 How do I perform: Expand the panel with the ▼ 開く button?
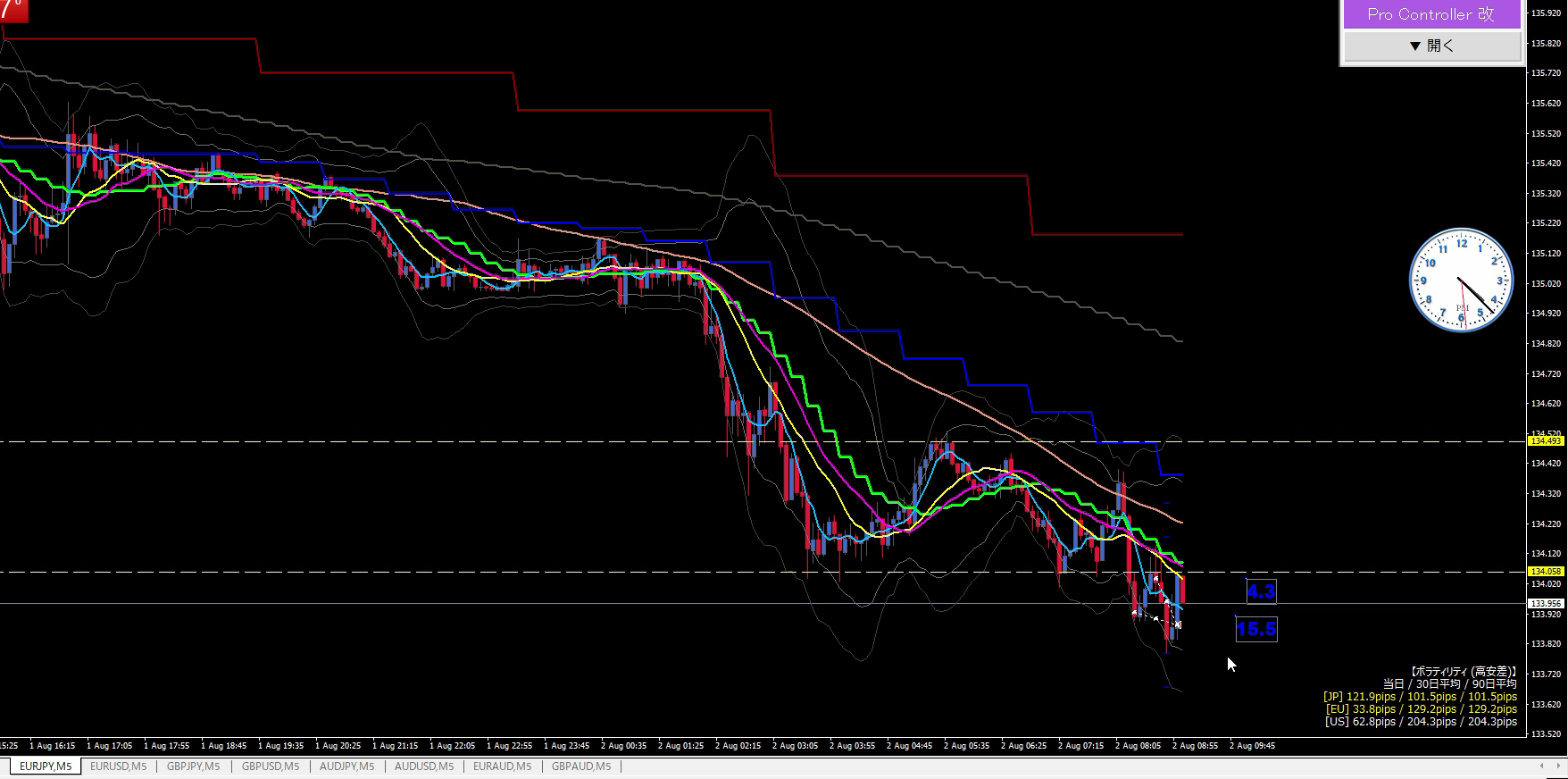click(x=1431, y=46)
